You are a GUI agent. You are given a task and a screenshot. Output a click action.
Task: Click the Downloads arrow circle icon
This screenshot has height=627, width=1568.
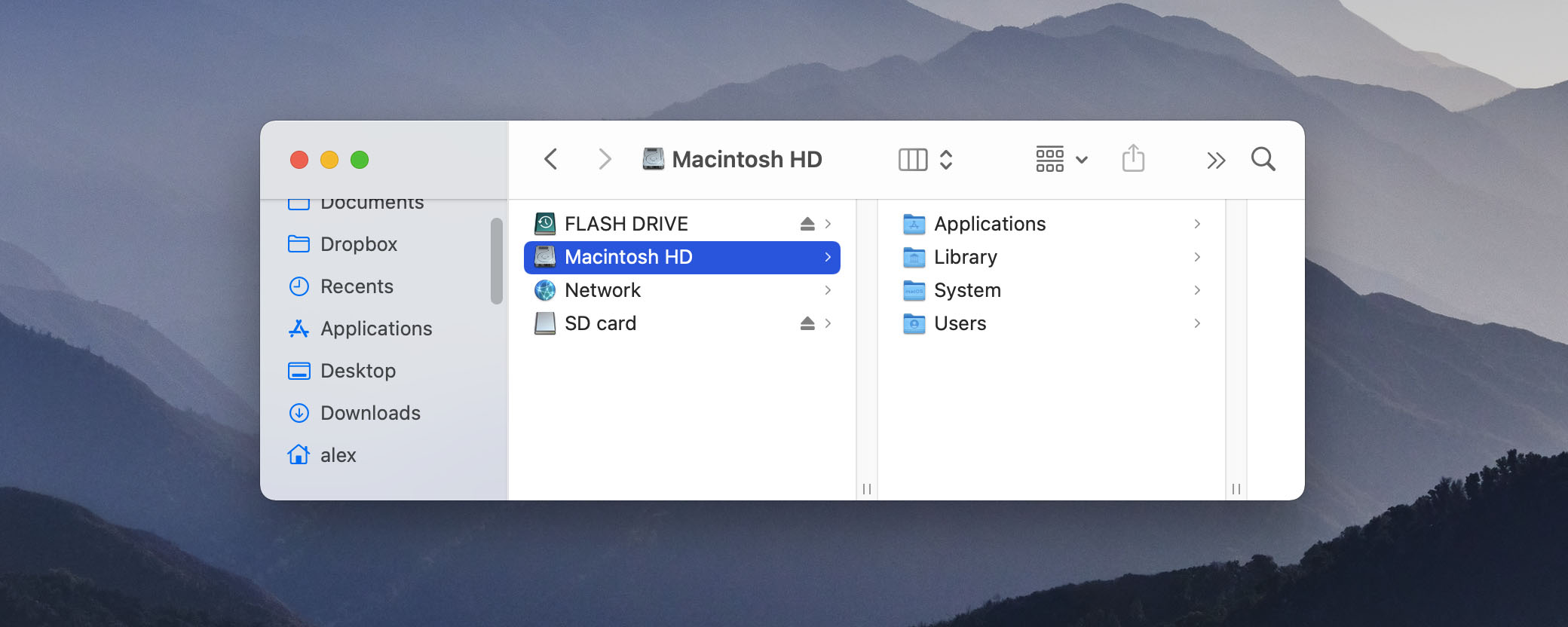pyautogui.click(x=299, y=413)
